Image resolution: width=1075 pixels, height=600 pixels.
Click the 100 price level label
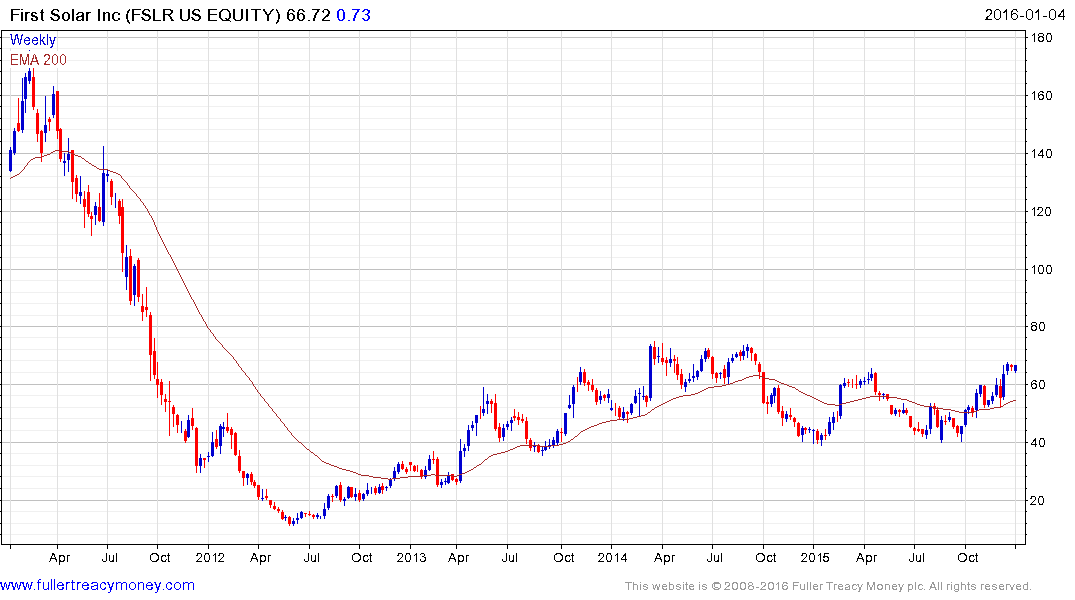[1041, 270]
